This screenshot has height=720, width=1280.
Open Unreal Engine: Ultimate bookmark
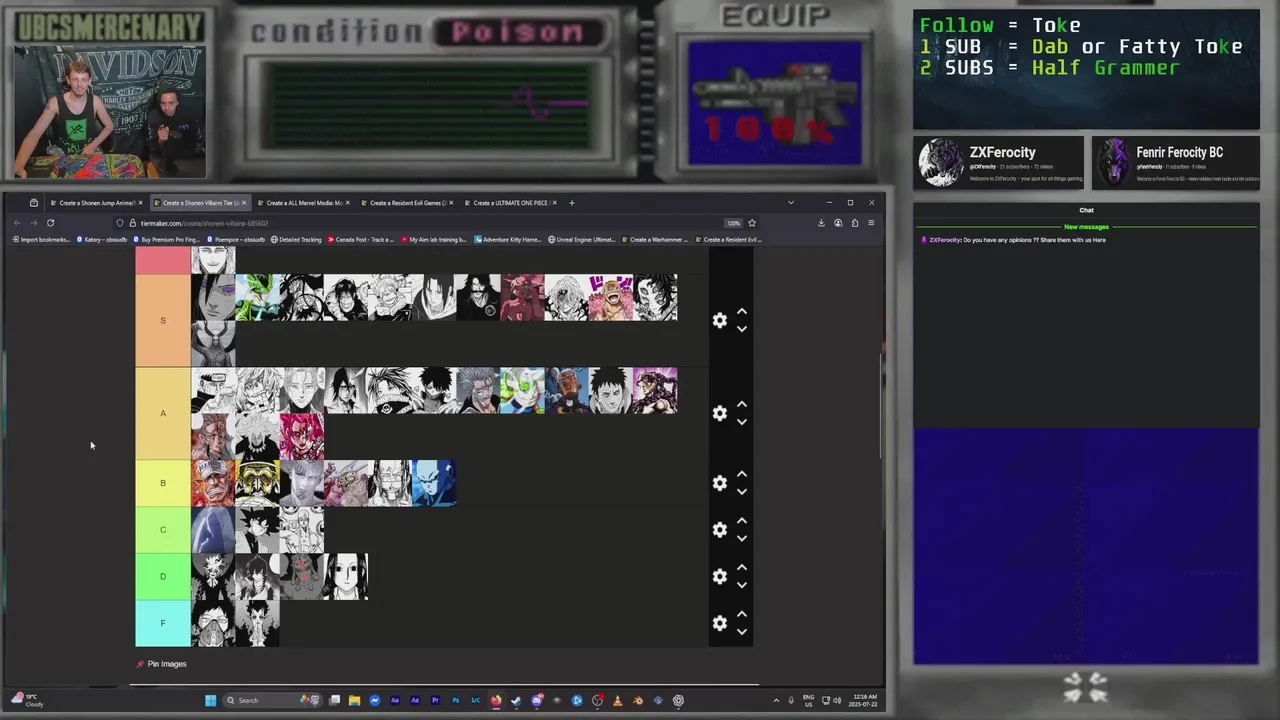(x=581, y=240)
